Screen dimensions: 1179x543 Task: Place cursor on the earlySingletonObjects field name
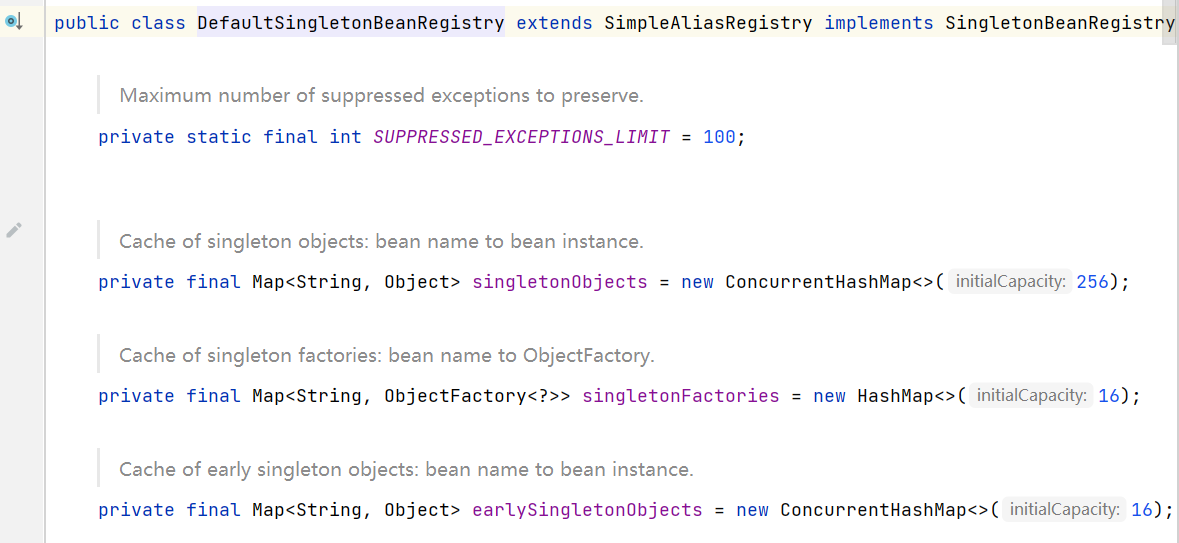(x=587, y=510)
